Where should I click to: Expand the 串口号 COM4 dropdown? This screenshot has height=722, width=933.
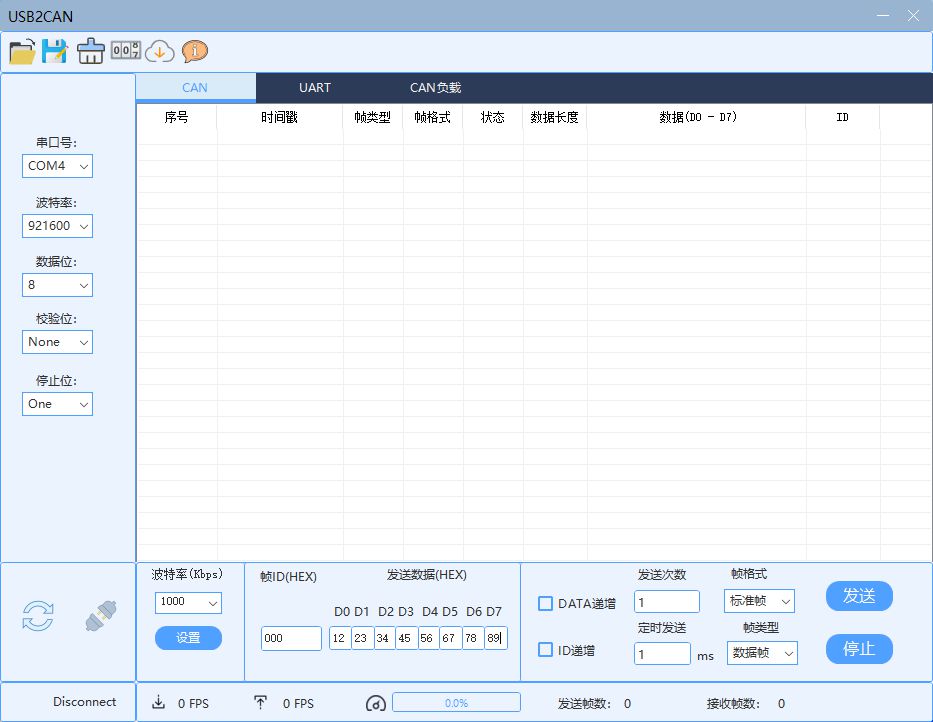coord(57,166)
